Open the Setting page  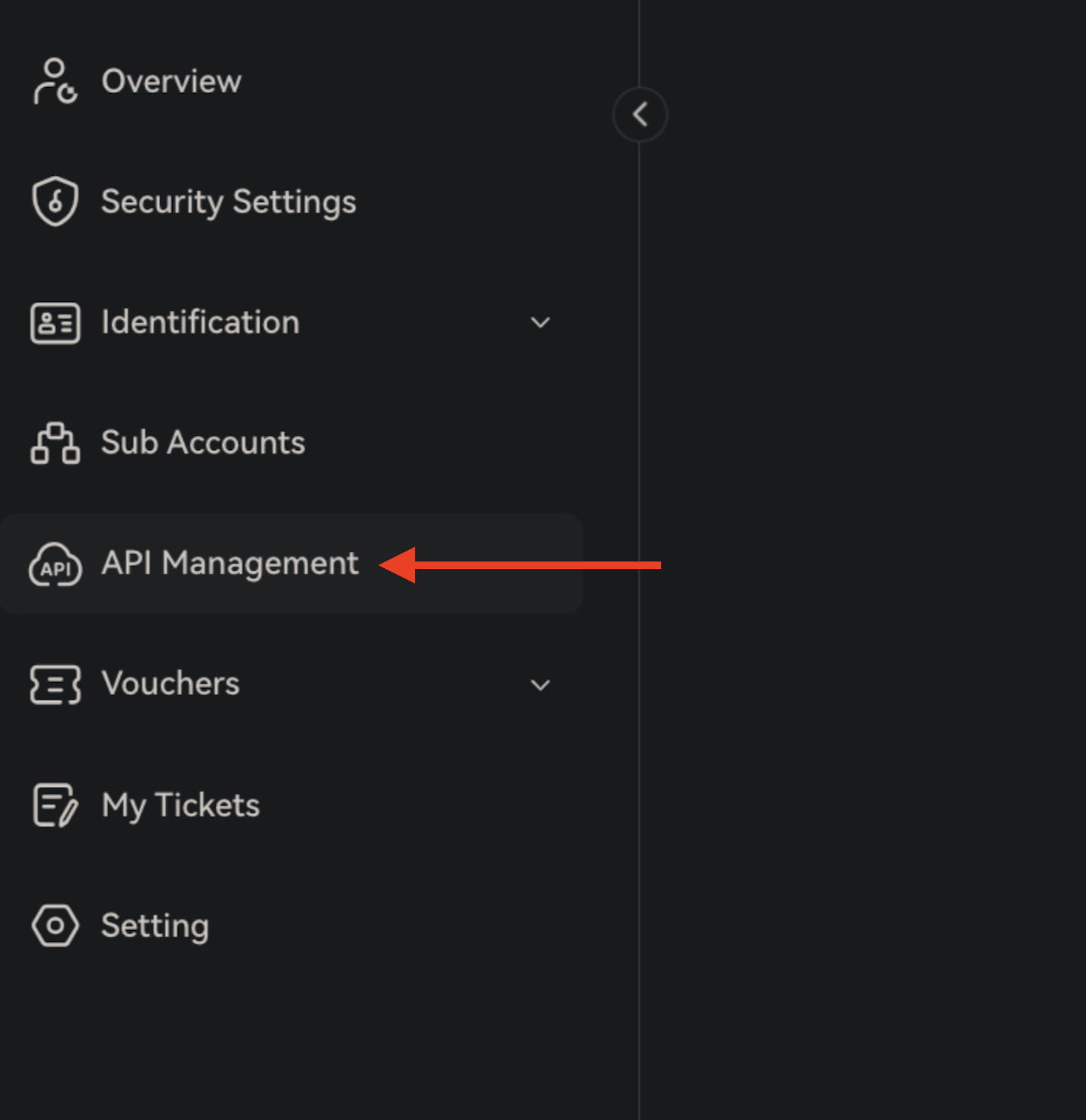pos(155,925)
